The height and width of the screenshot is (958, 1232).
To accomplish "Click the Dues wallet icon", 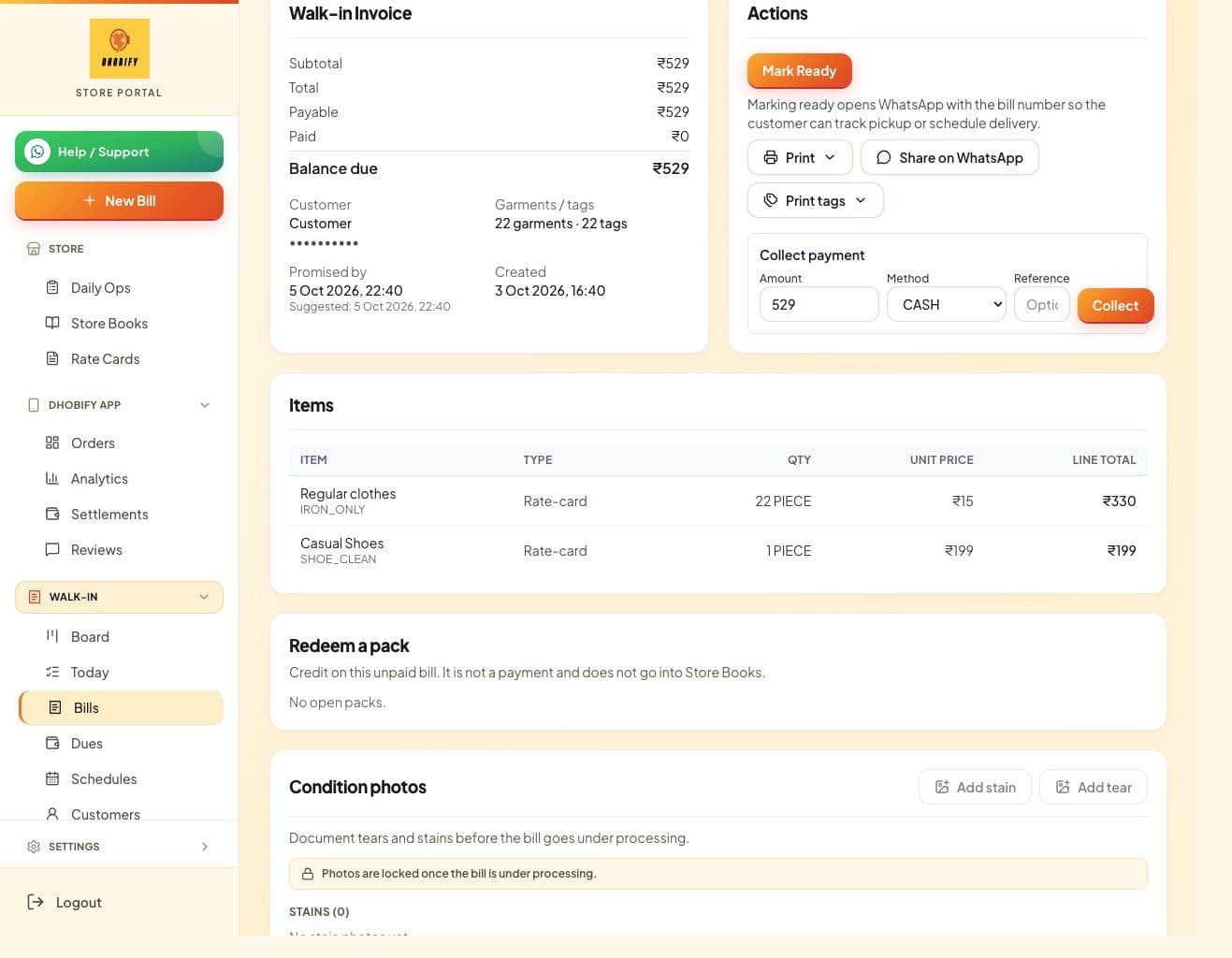I will 52,743.
